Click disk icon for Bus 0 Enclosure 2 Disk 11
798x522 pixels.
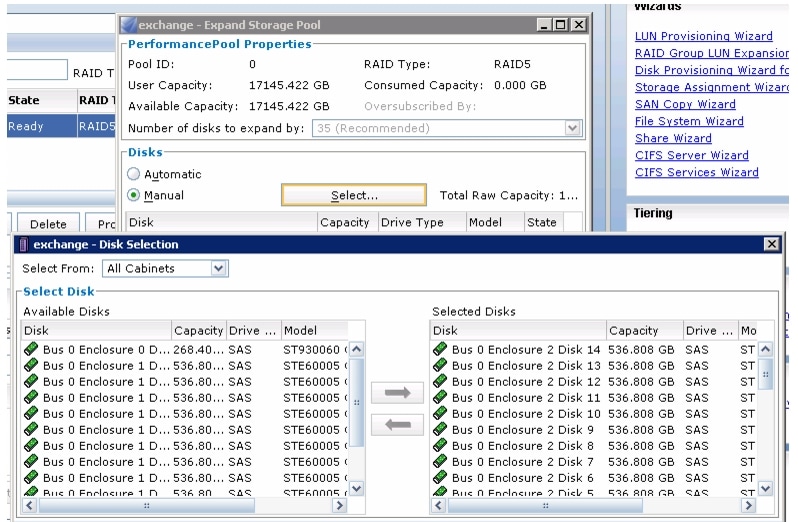440,397
